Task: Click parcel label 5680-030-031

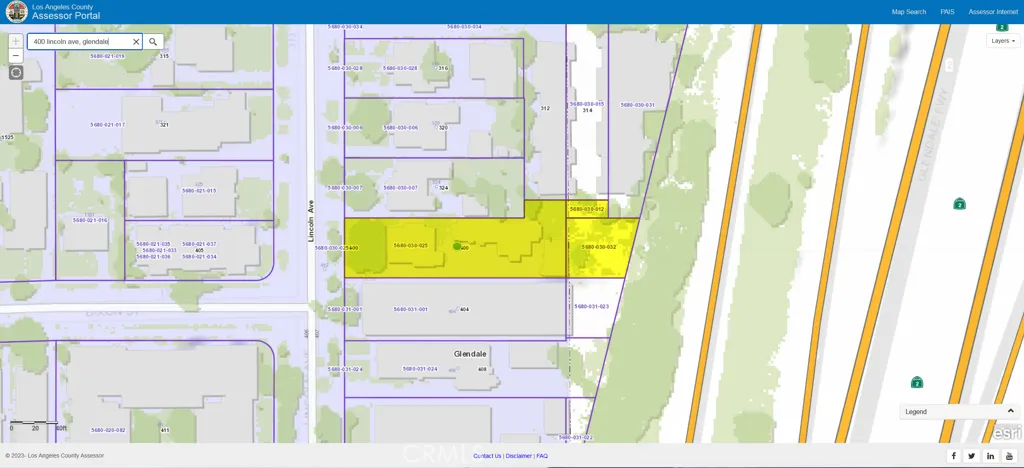Action: click(x=637, y=105)
